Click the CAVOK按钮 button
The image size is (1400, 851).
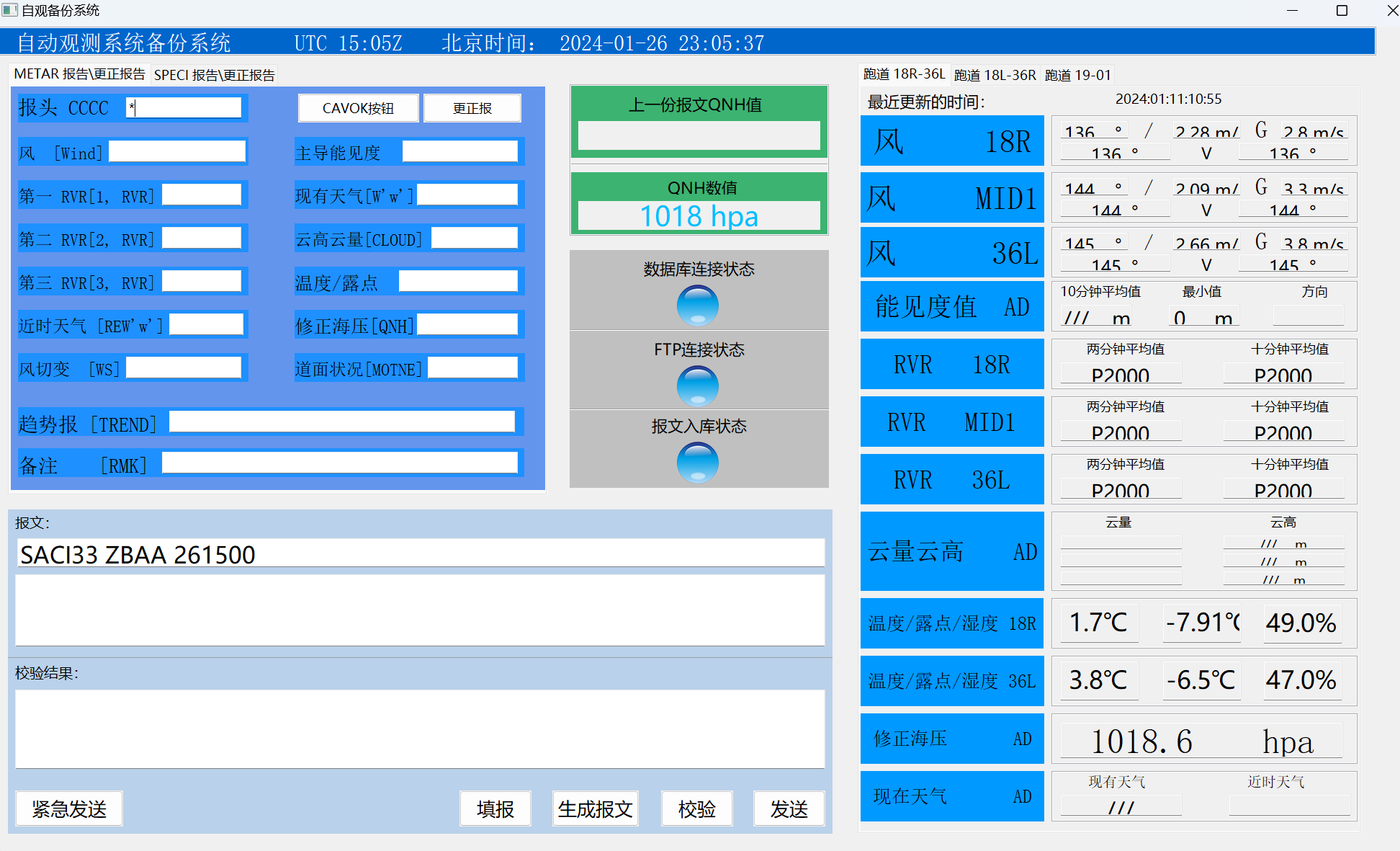(358, 108)
